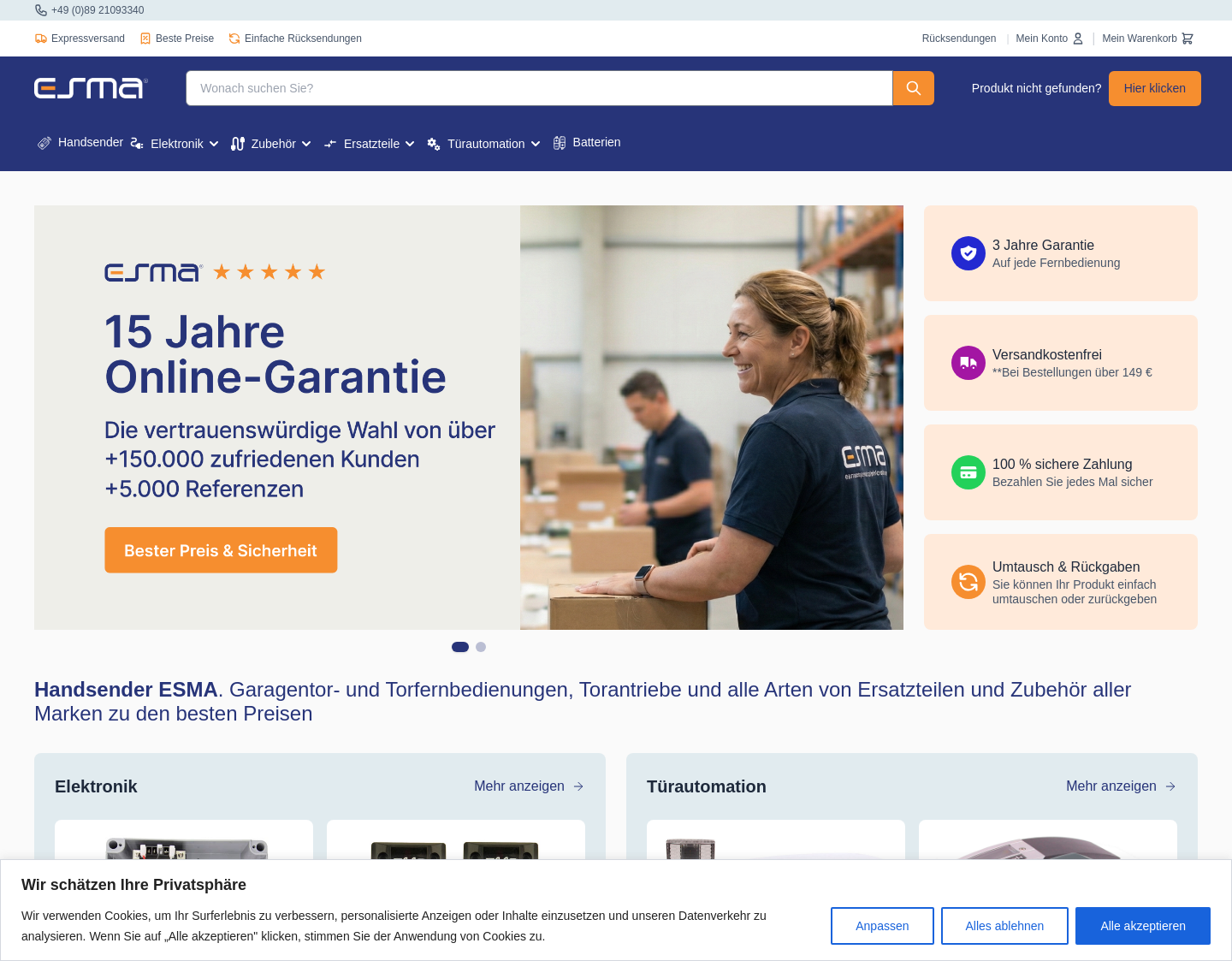1232x961 pixels.
Task: Click the blue shield guarantee icon
Action: 968,253
